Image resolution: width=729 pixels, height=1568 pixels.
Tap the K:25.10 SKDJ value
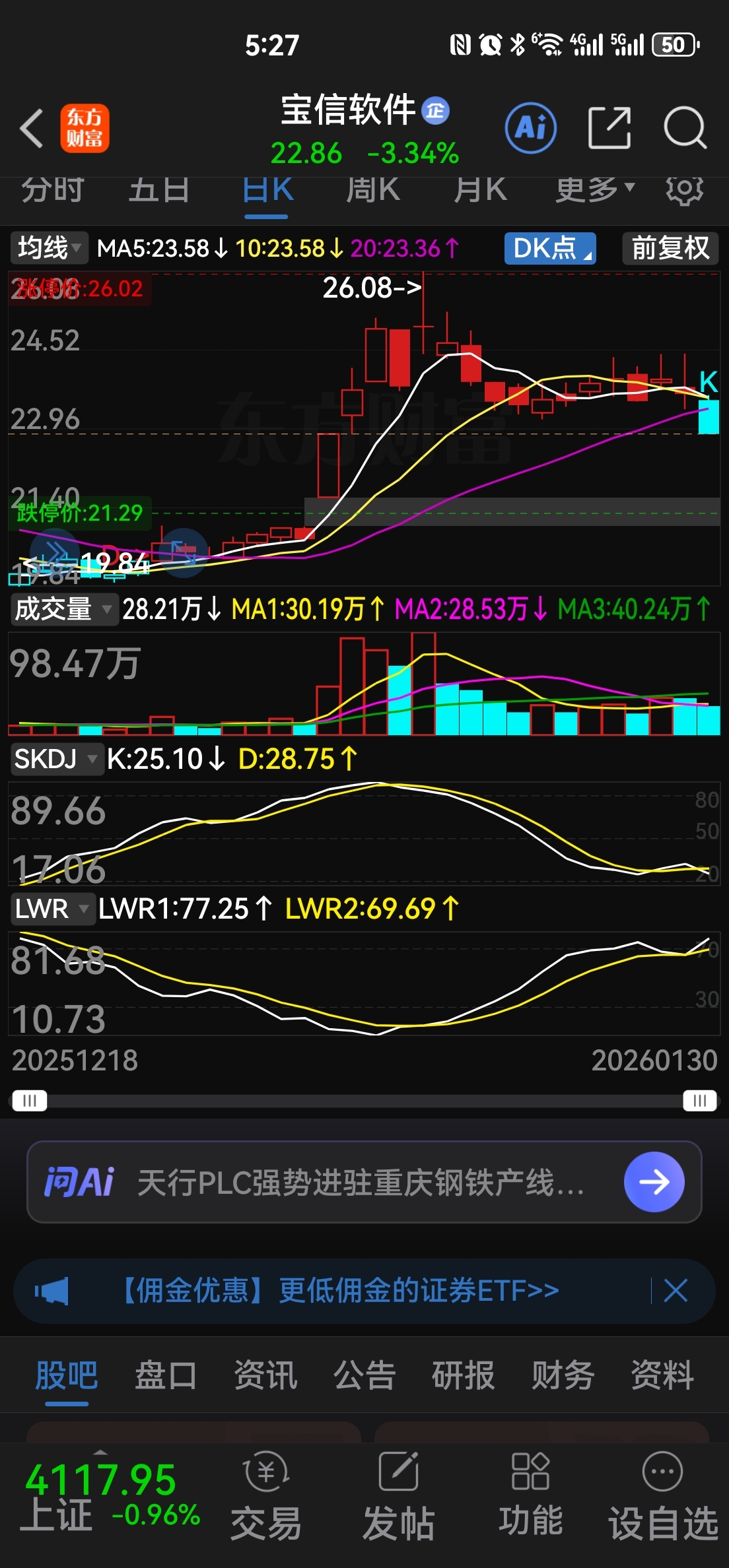pos(166,759)
